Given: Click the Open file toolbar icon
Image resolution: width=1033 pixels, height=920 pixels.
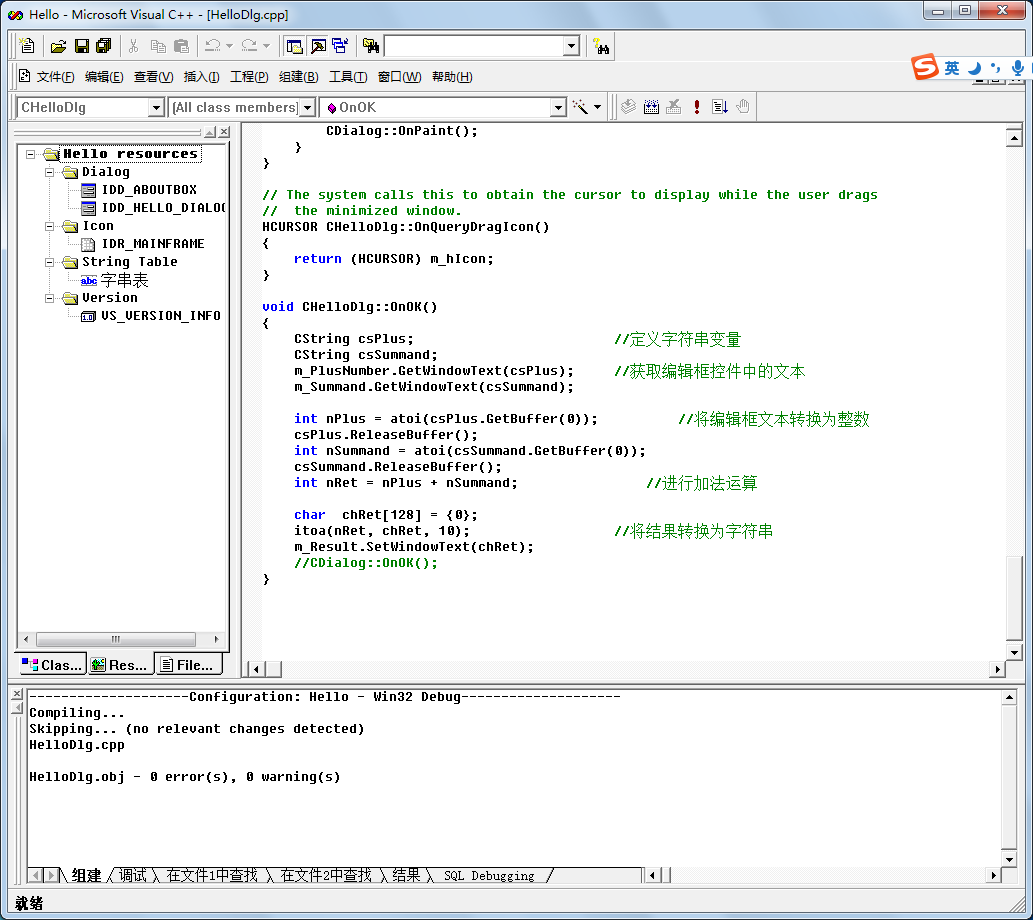Looking at the screenshot, I should click(58, 46).
